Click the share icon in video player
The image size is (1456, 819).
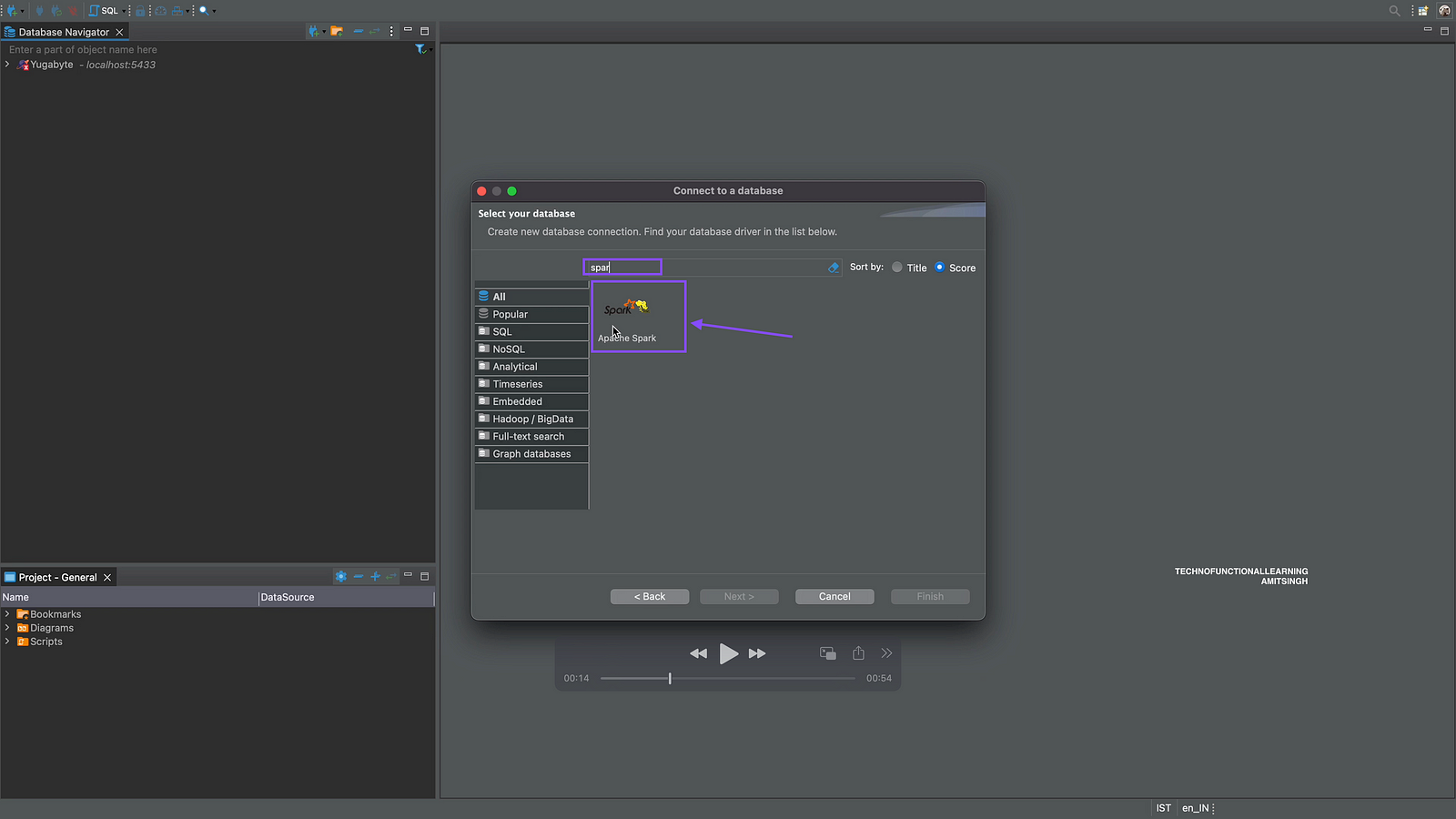pyautogui.click(x=858, y=653)
